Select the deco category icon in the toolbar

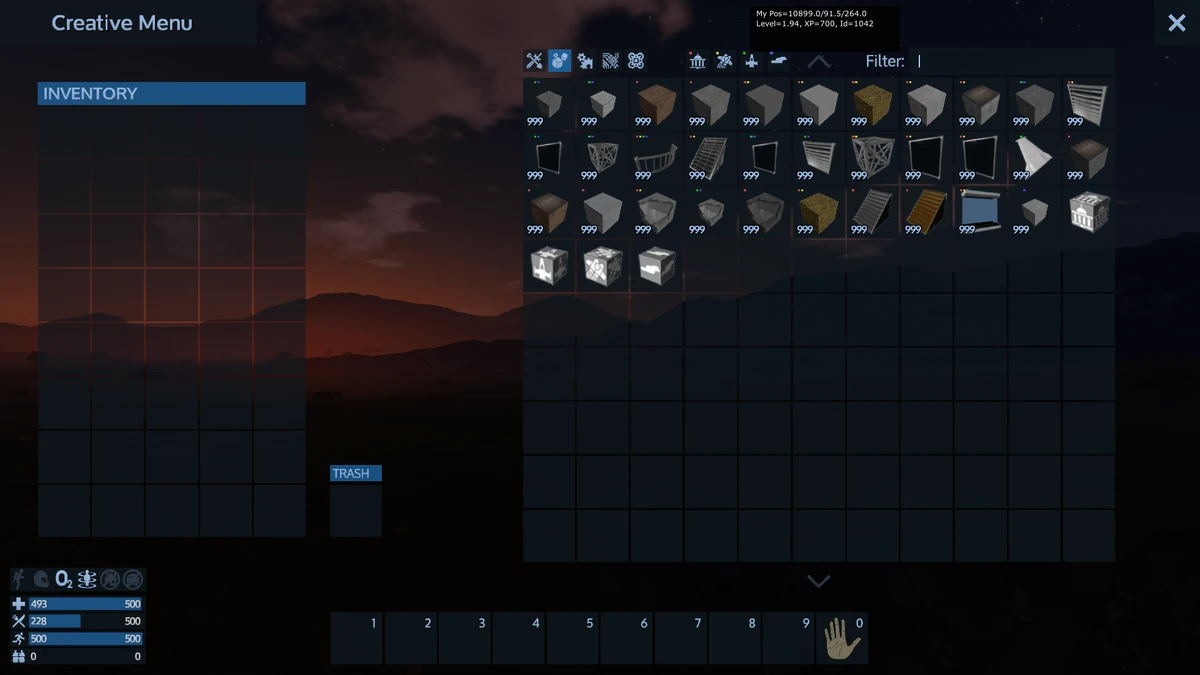(x=611, y=61)
